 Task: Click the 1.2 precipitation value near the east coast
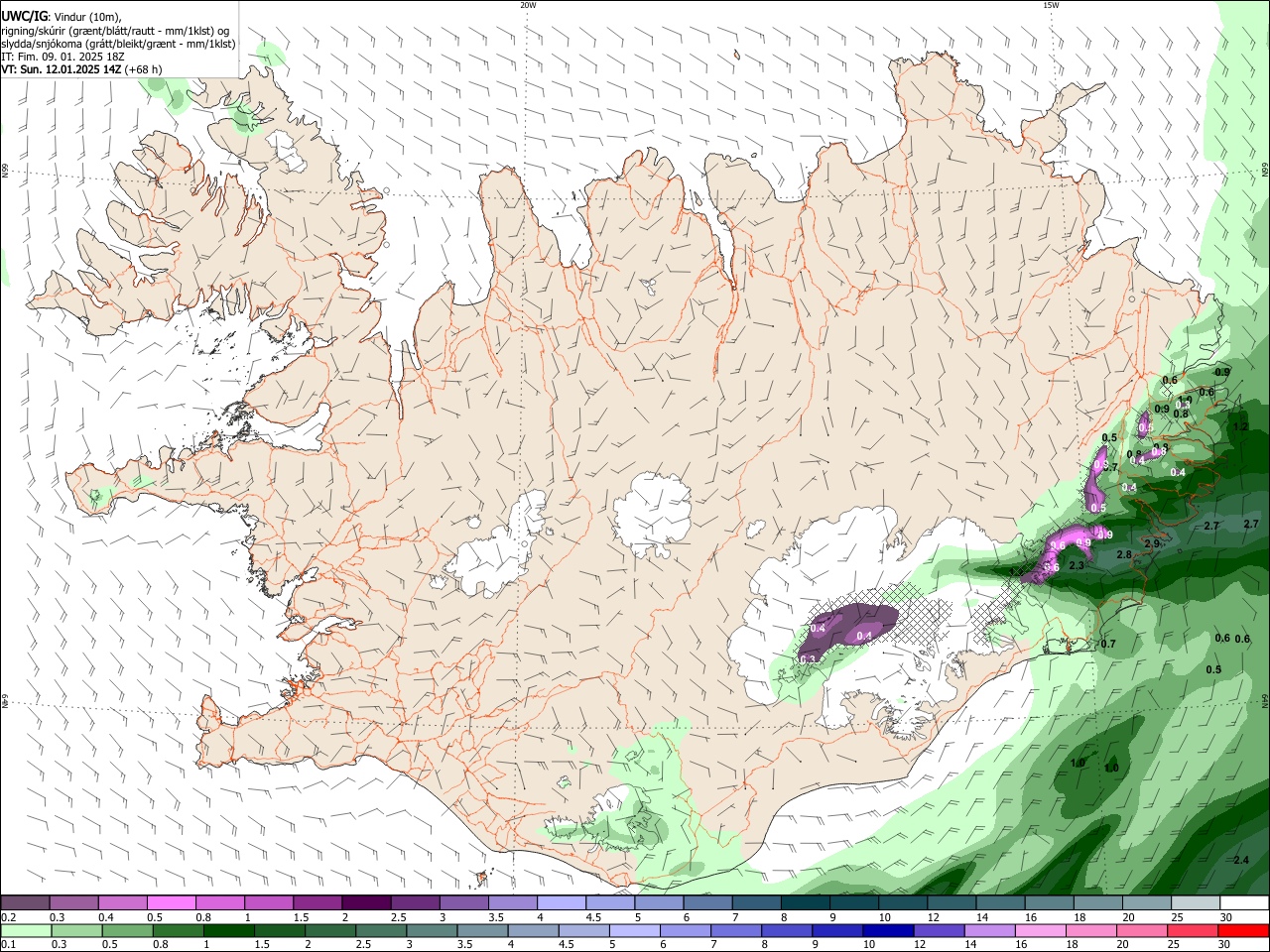click(x=1240, y=427)
